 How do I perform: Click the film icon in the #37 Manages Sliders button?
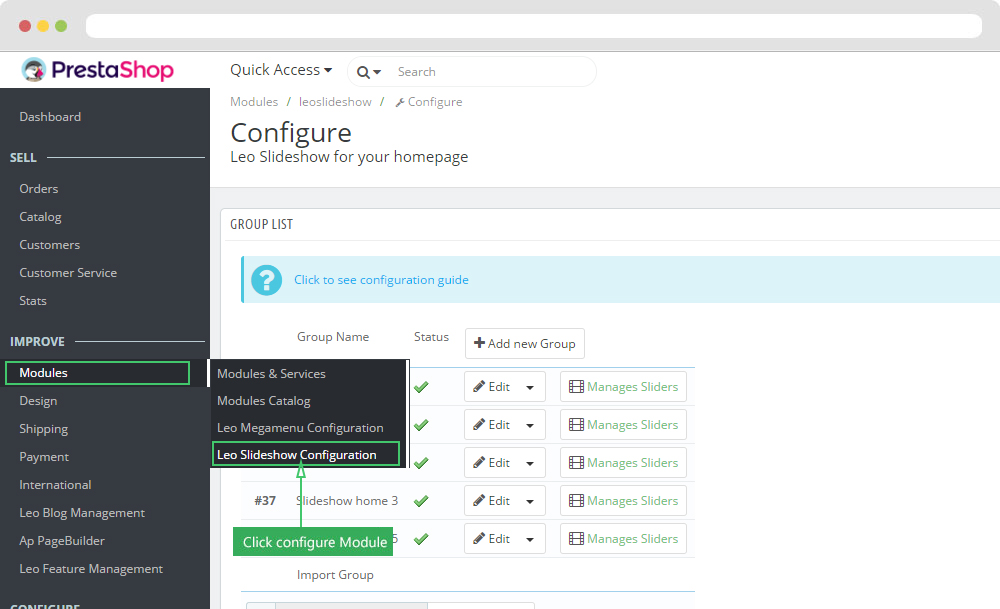[x=576, y=501]
